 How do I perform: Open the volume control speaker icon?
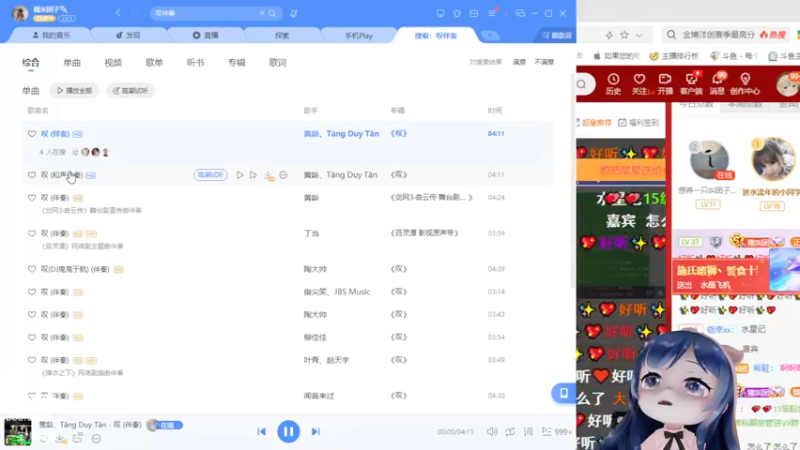(492, 432)
